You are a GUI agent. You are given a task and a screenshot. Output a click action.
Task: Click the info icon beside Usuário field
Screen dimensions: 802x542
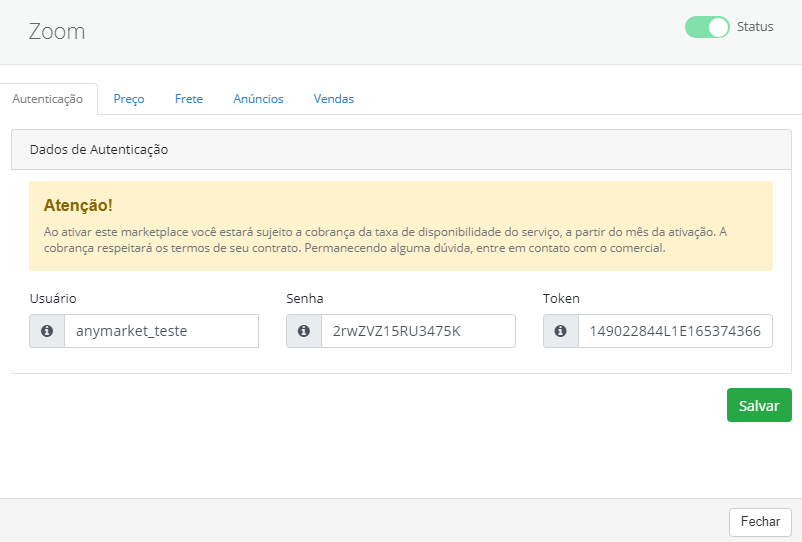click(x=47, y=331)
